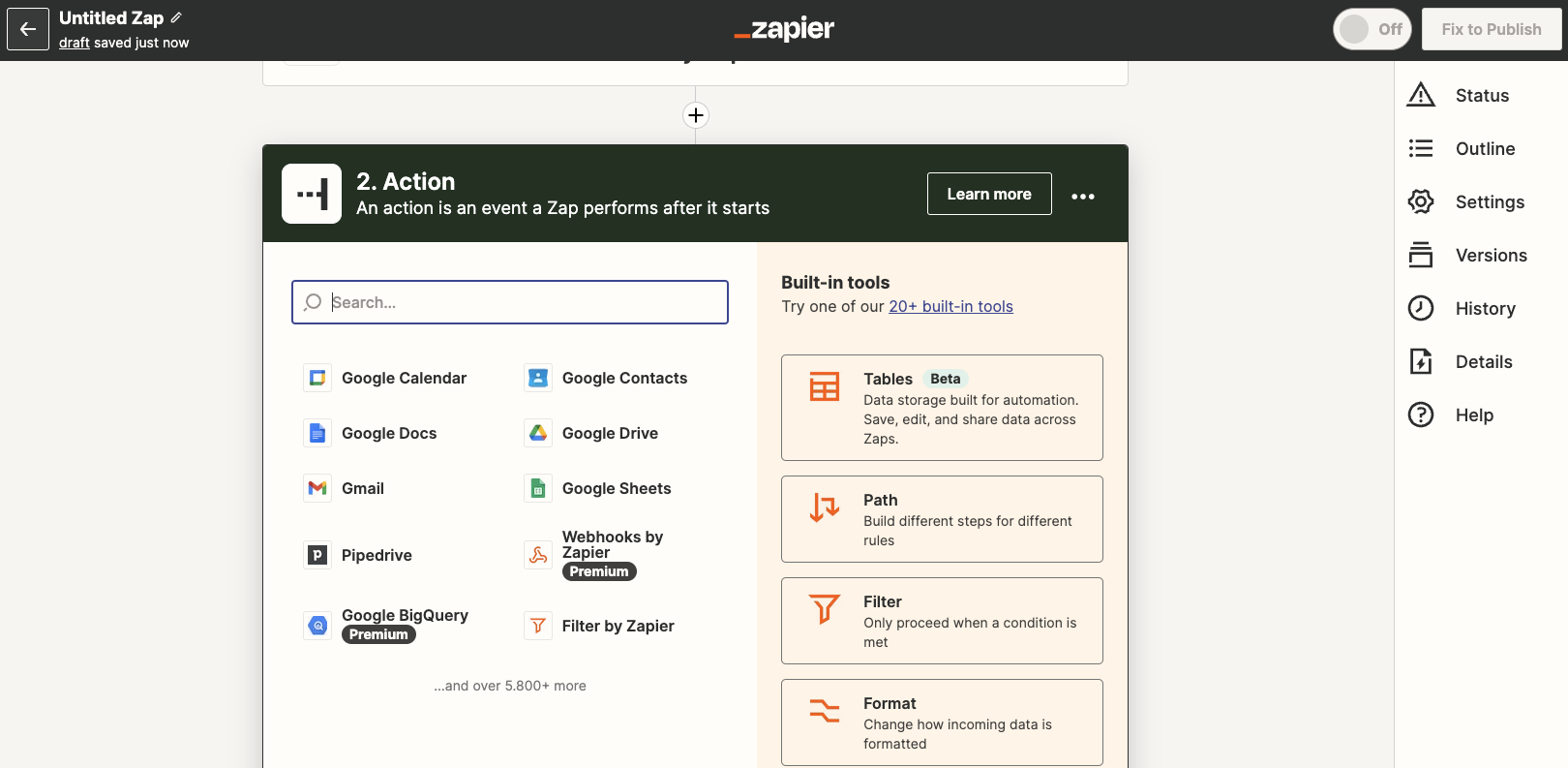Screen dimensions: 1568x768
Task: Open the 20+ built-in tools link
Action: (x=950, y=306)
